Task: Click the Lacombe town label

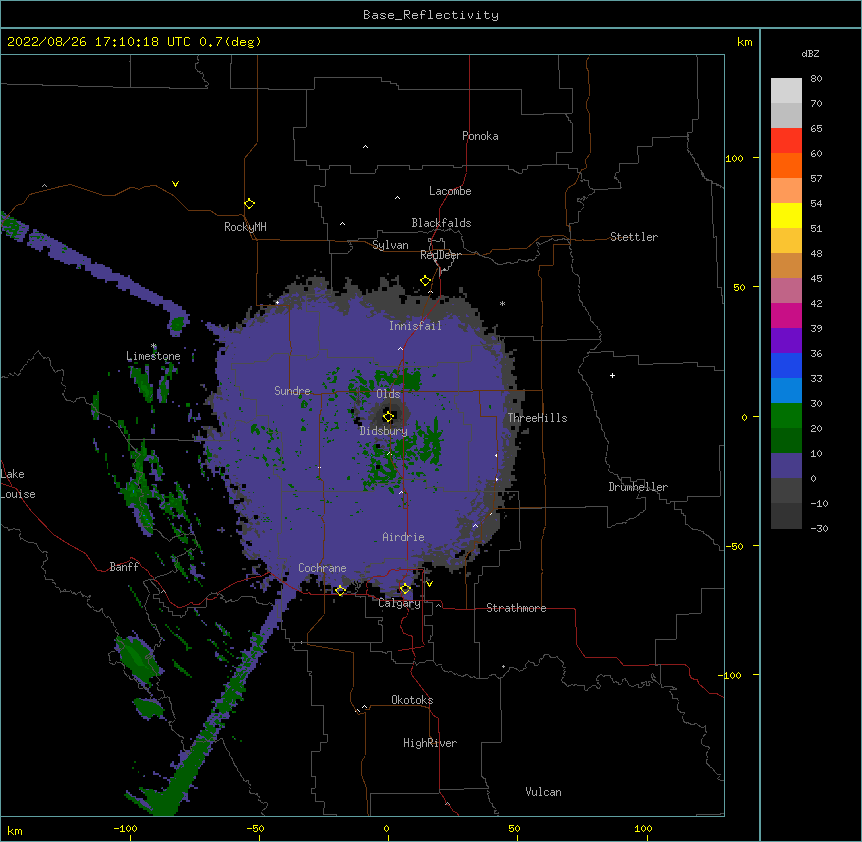Action: (x=450, y=191)
